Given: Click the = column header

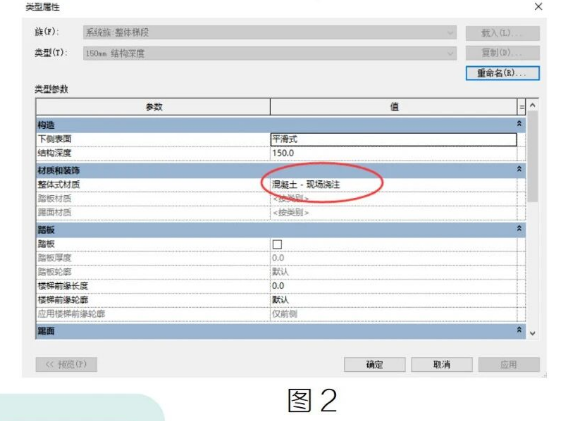Looking at the screenshot, I should 522,107.
